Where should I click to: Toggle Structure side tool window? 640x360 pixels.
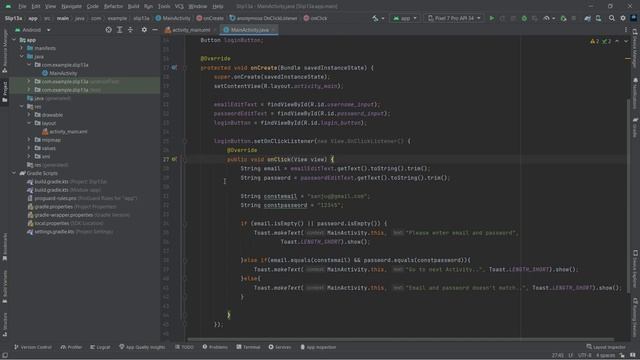click(5, 325)
